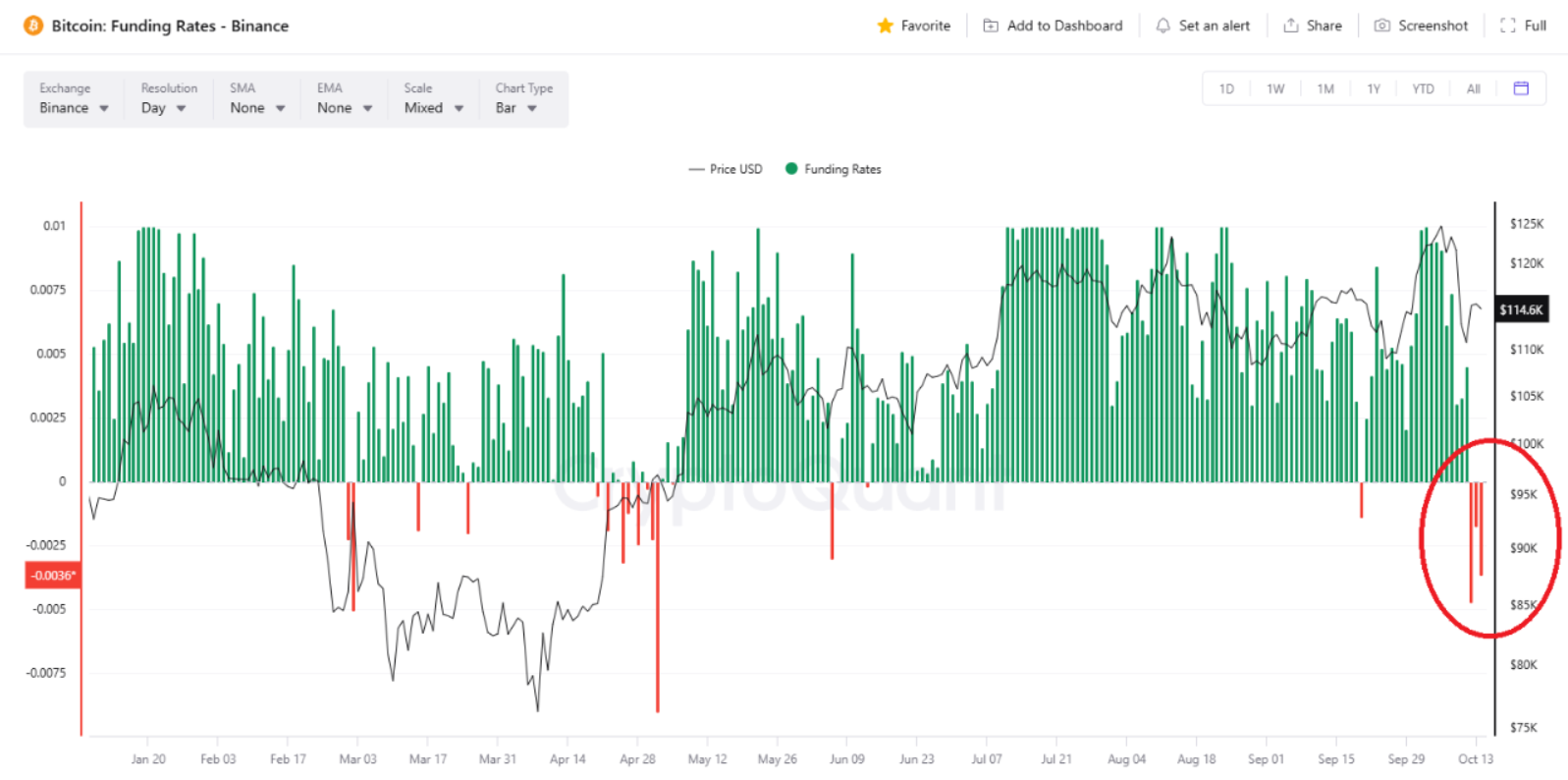Switch to the YTD time range

click(x=1423, y=88)
